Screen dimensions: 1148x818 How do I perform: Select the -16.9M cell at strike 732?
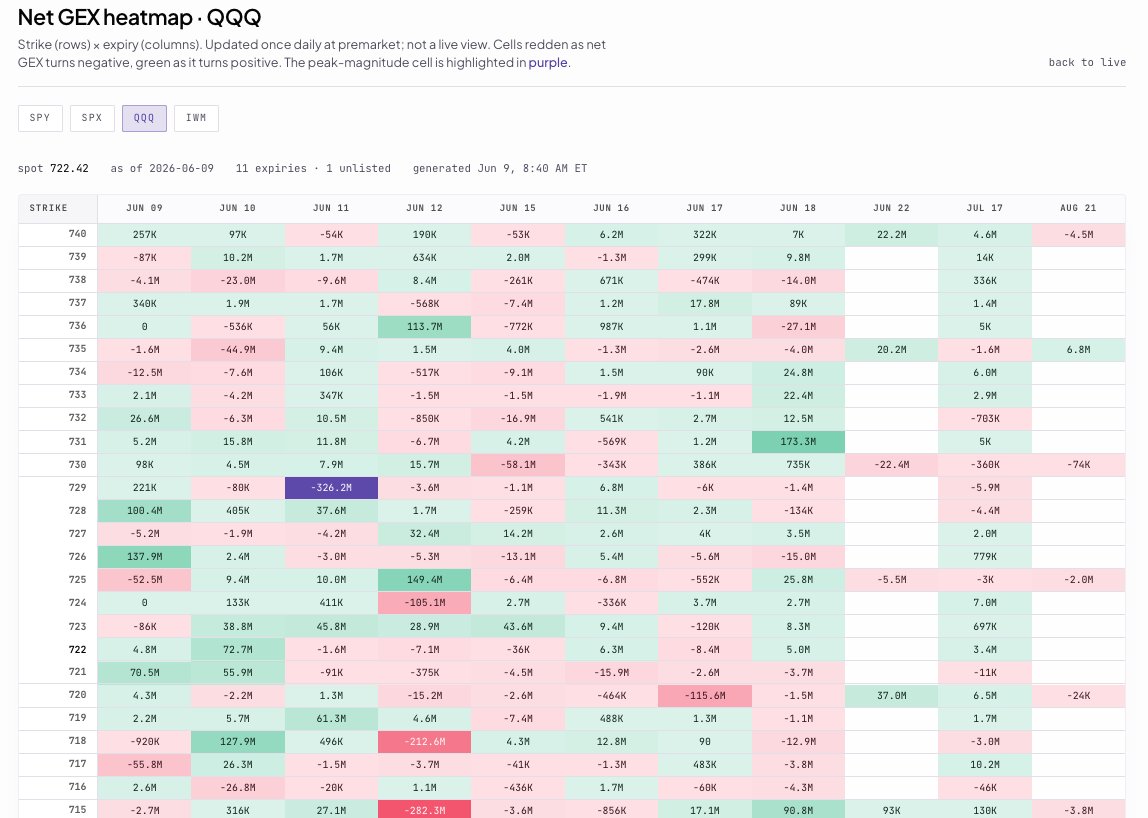(518, 419)
